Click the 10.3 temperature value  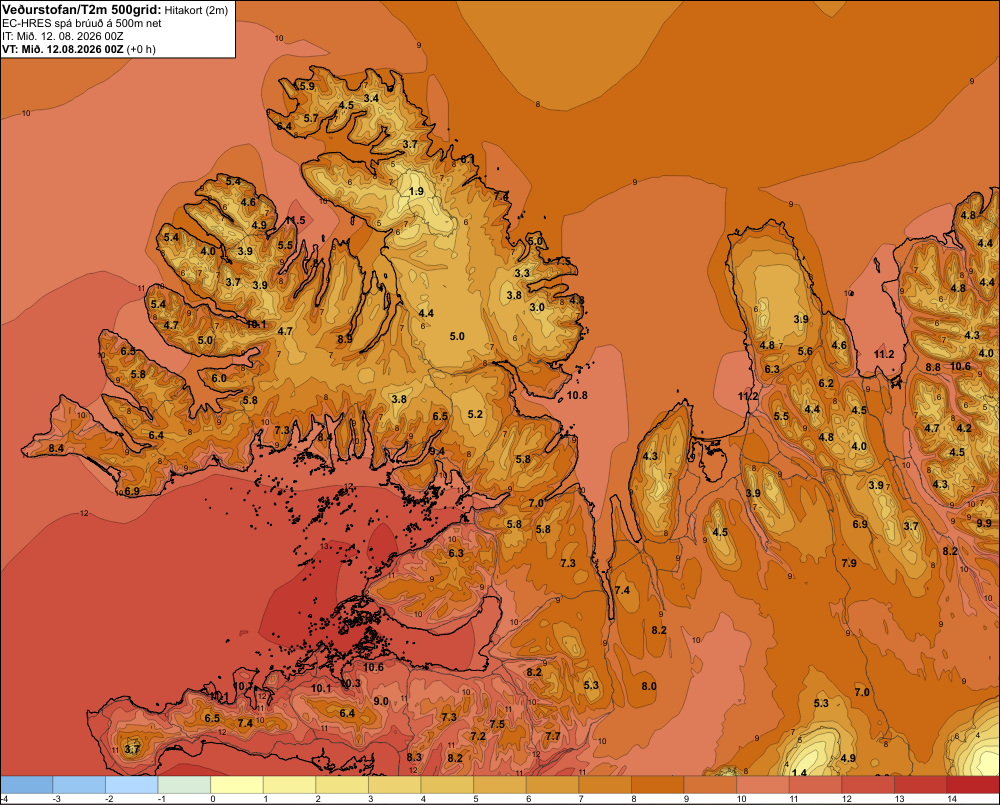pyautogui.click(x=350, y=683)
